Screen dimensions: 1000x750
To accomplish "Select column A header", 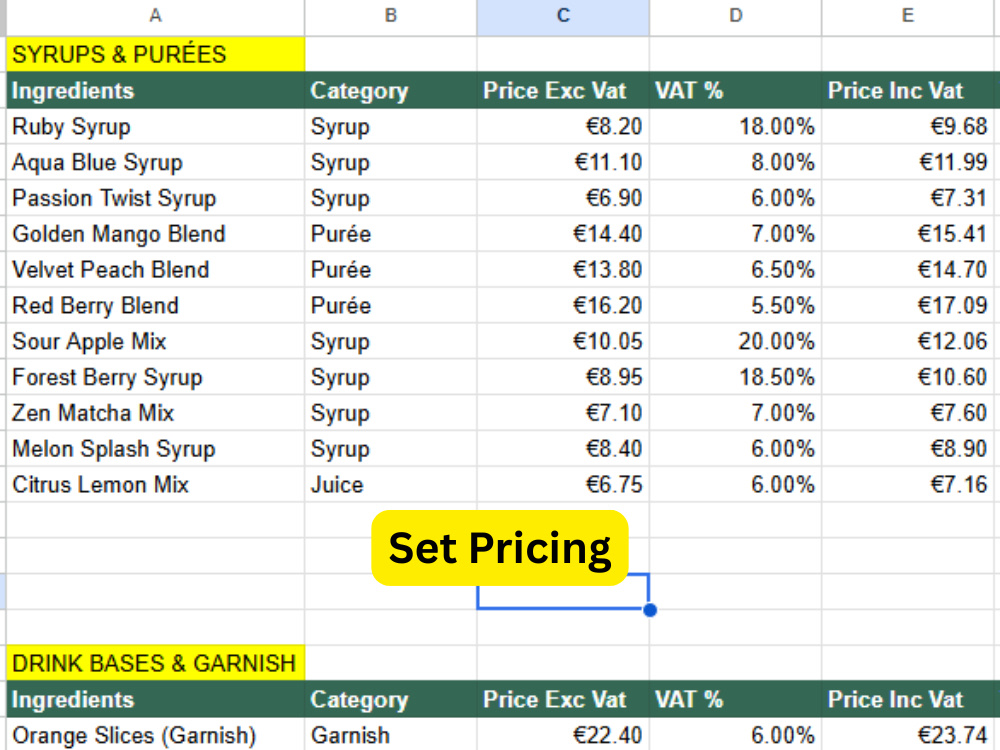I will tap(155, 17).
